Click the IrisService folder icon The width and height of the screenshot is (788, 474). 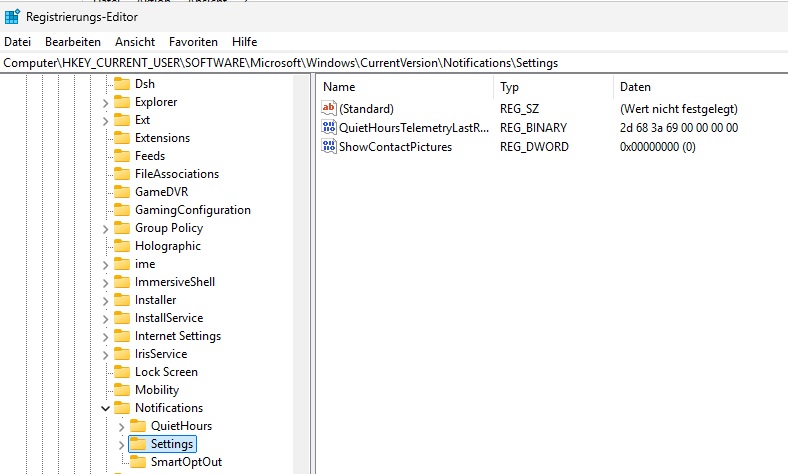122,354
